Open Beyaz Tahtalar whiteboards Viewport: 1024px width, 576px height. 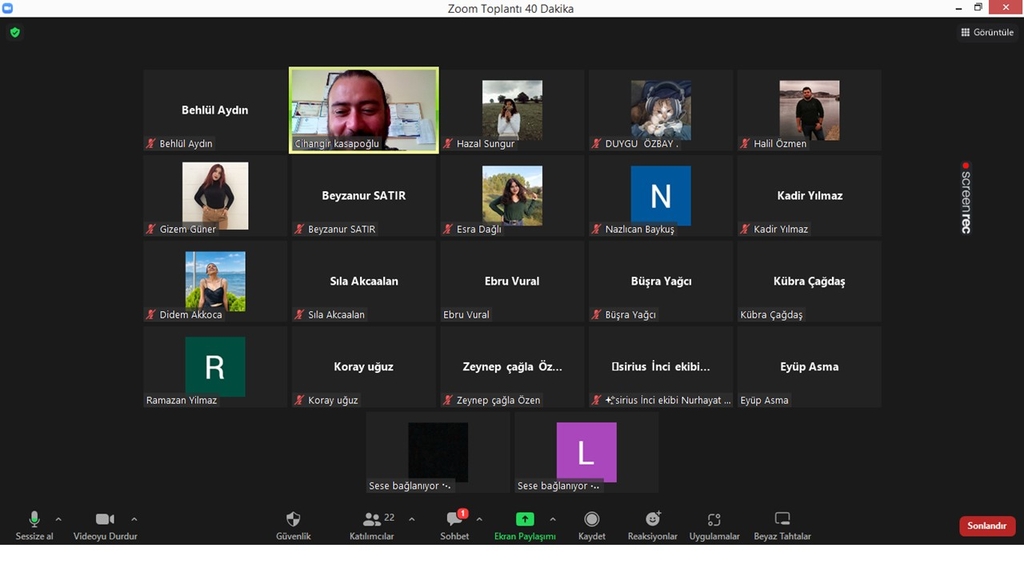(782, 525)
